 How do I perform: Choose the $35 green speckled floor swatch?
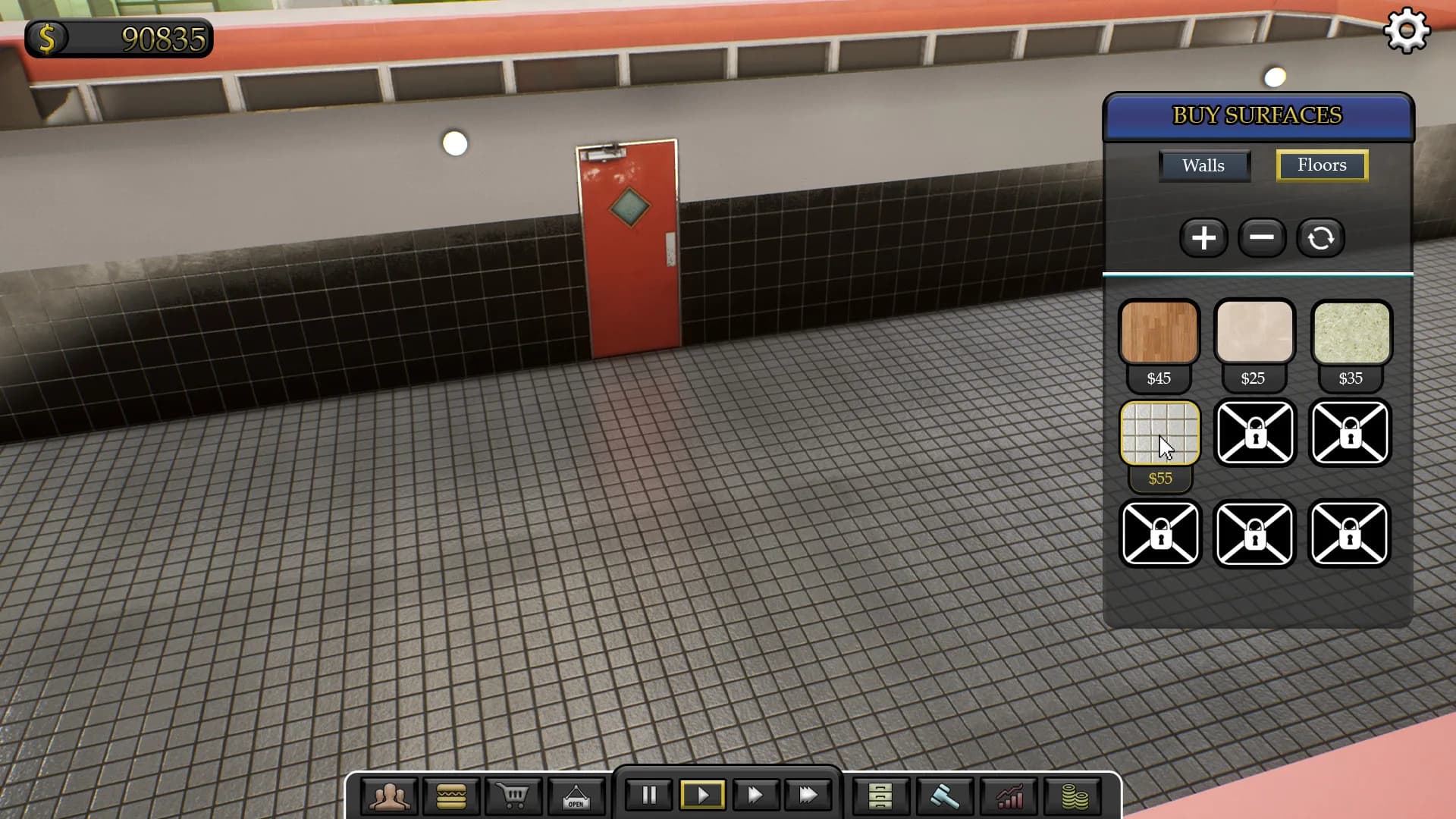pyautogui.click(x=1351, y=332)
